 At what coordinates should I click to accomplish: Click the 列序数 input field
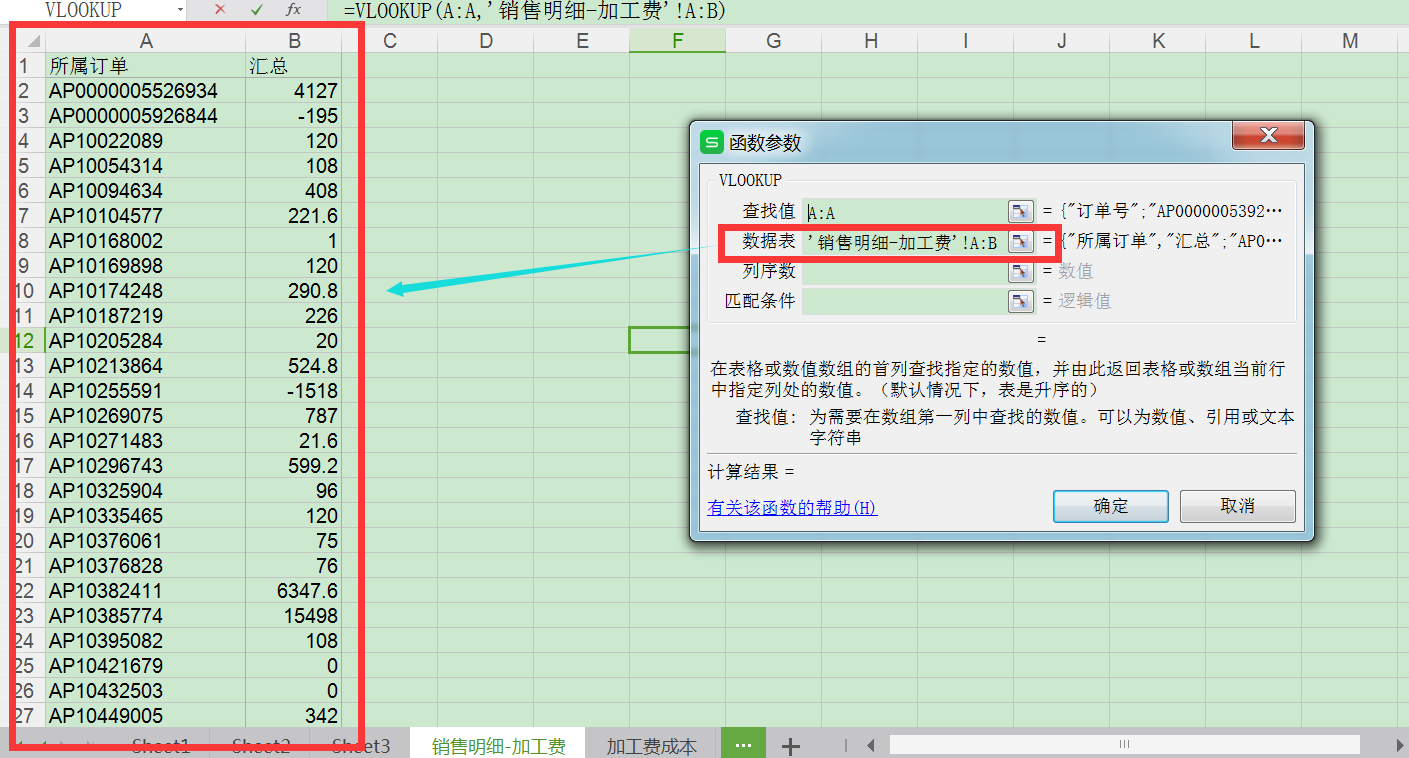(905, 271)
